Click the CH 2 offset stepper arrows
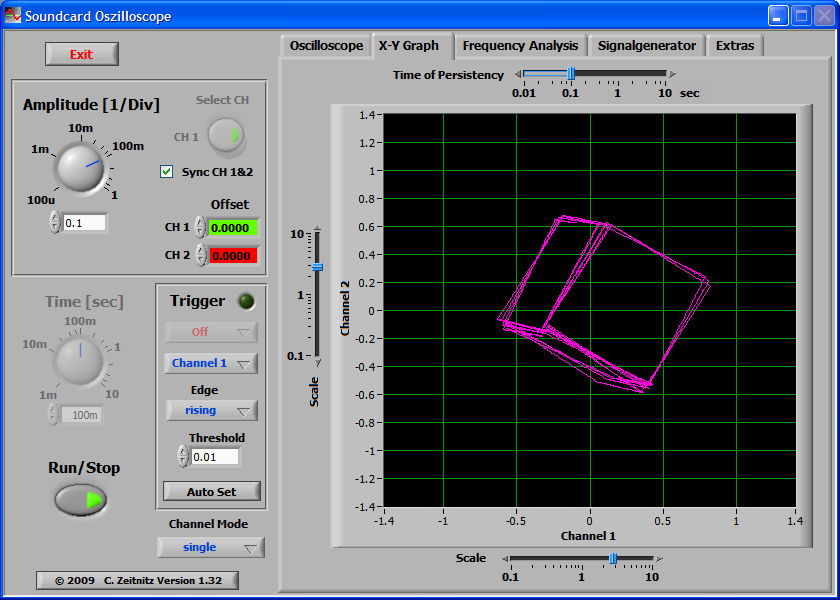Screen dimensions: 840x600 point(200,255)
